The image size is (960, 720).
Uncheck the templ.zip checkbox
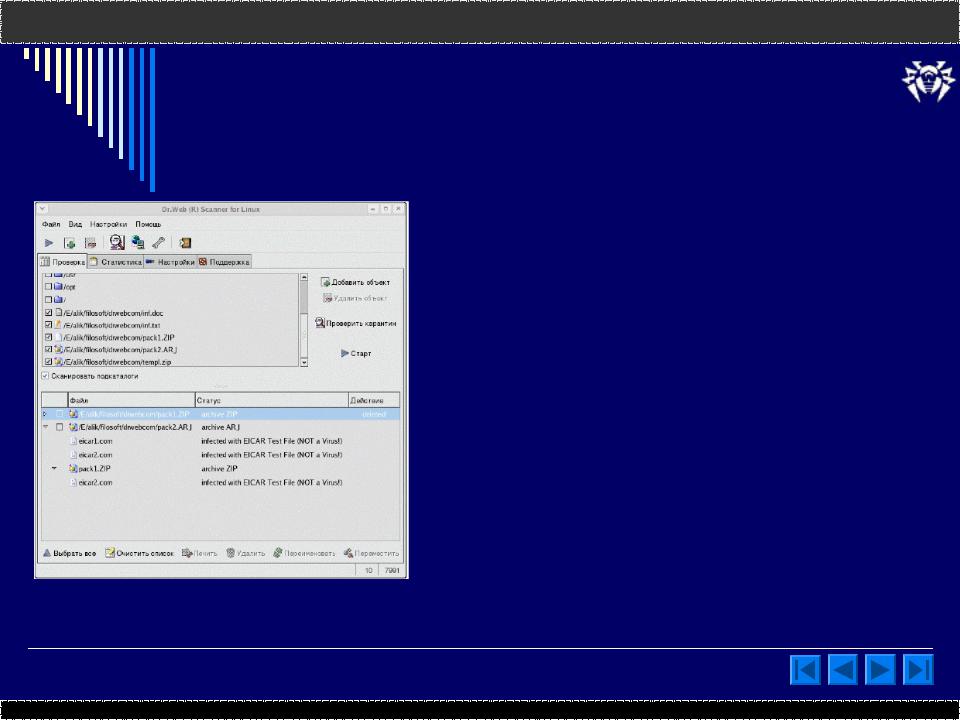click(x=48, y=362)
